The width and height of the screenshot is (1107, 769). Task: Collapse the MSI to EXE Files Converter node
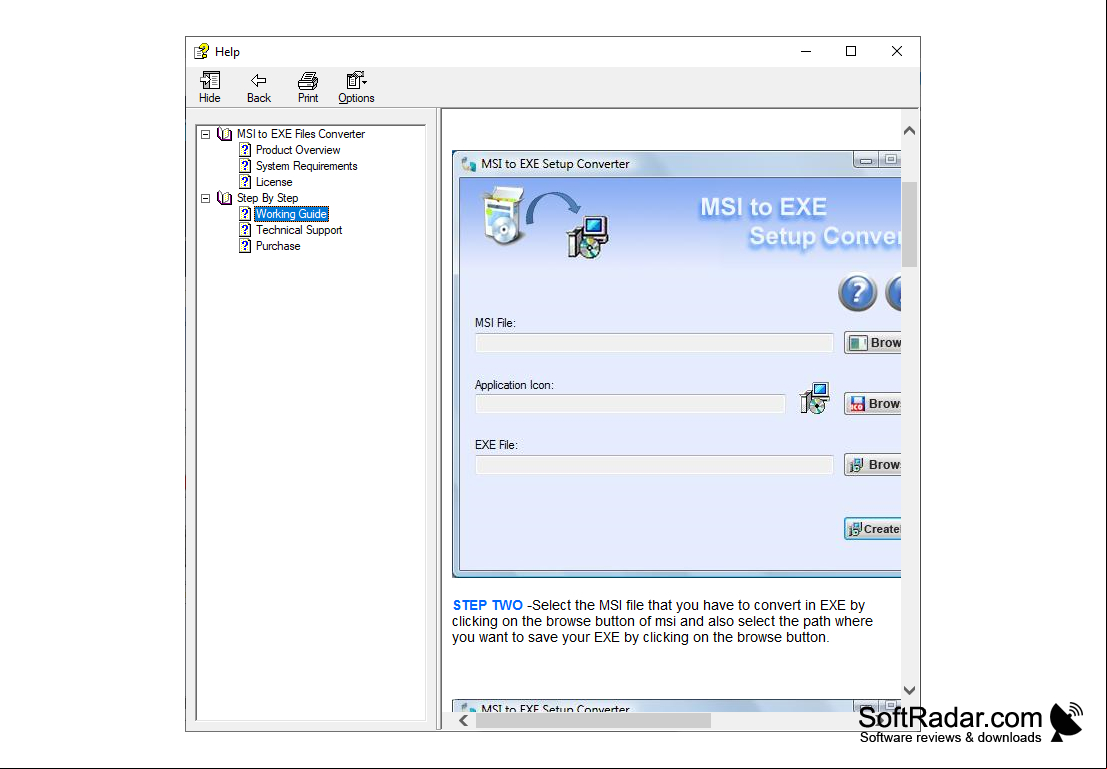pos(205,134)
